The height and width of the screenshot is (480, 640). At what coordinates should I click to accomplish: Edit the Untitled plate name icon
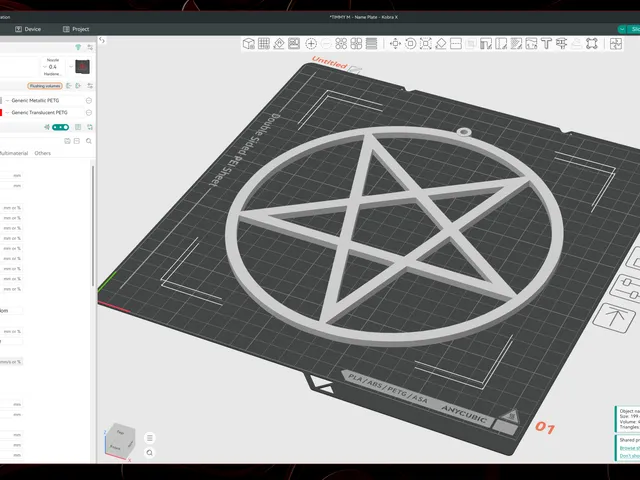coord(355,70)
